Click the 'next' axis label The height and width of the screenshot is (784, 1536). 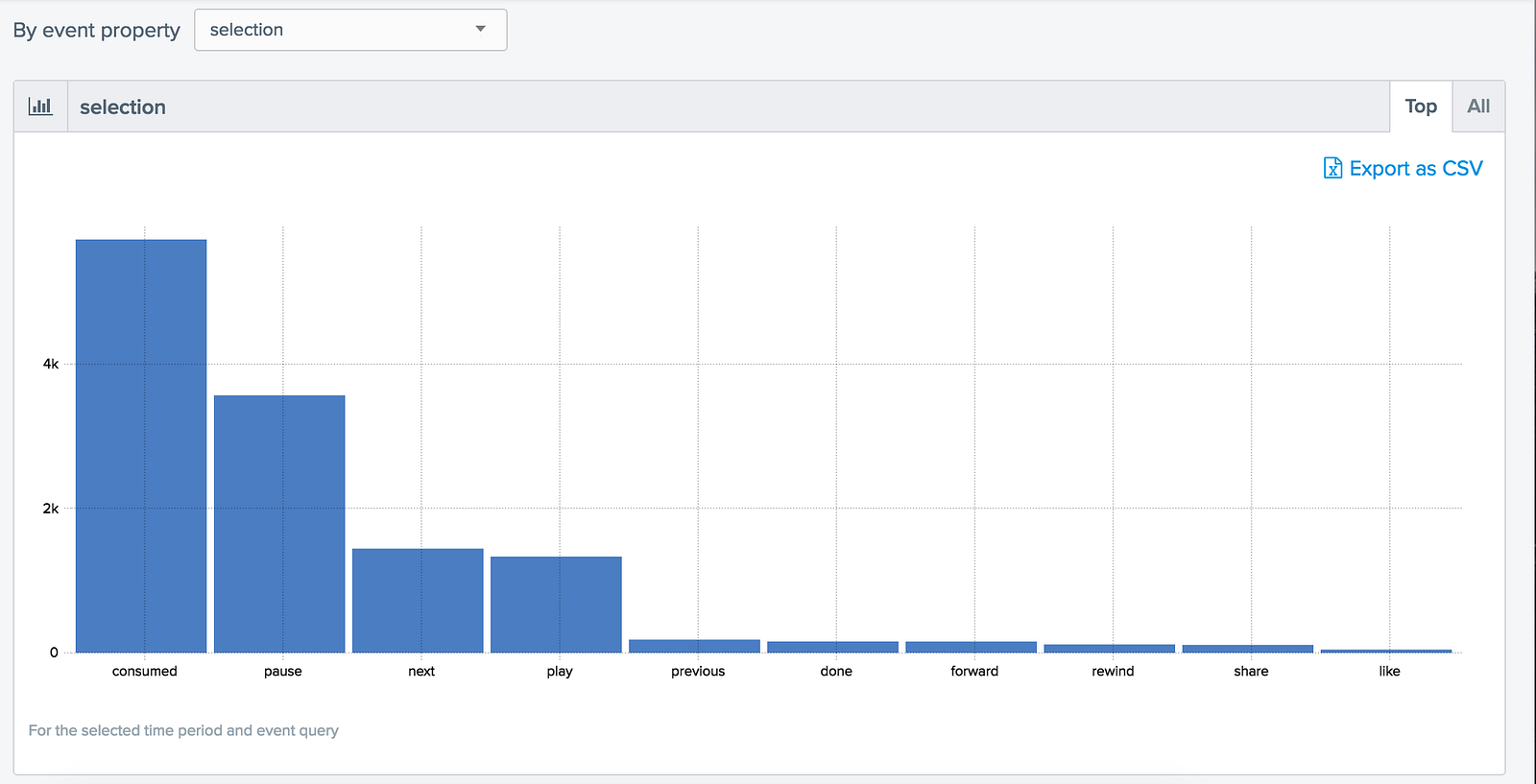421,671
